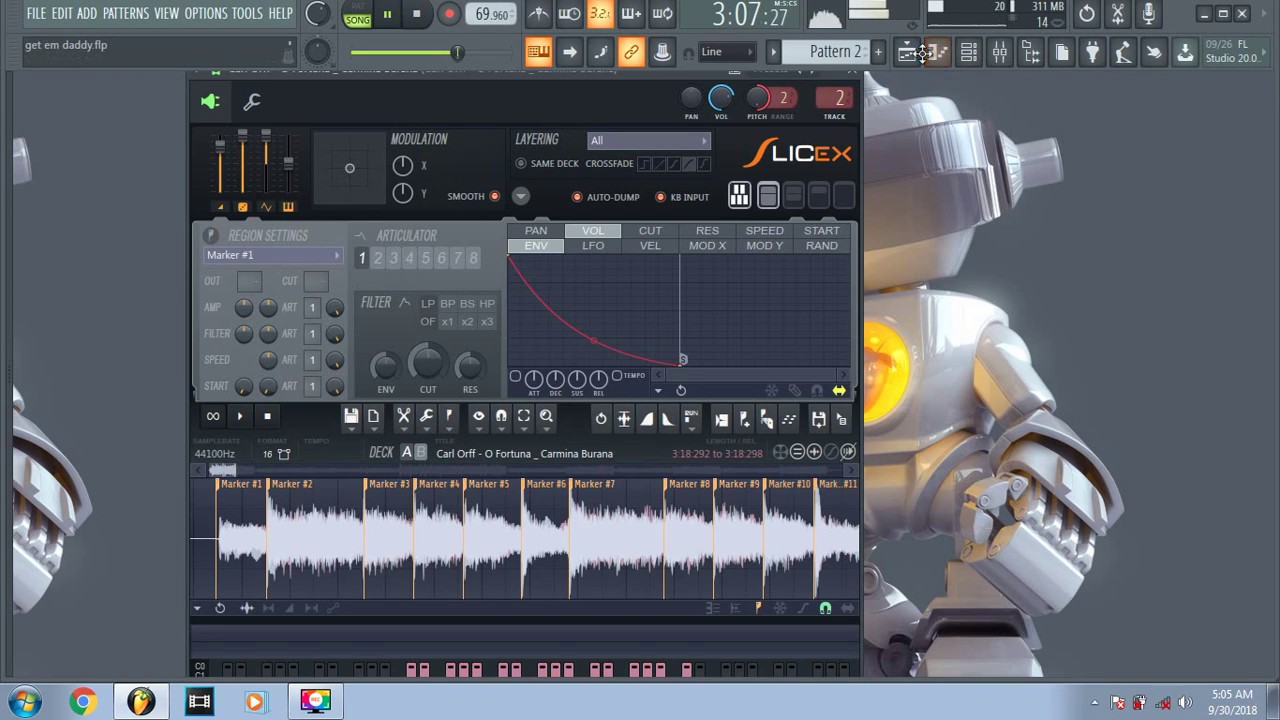Screen dimensions: 1280x720
Task: Open the PATTERNS menu
Action: [126, 14]
